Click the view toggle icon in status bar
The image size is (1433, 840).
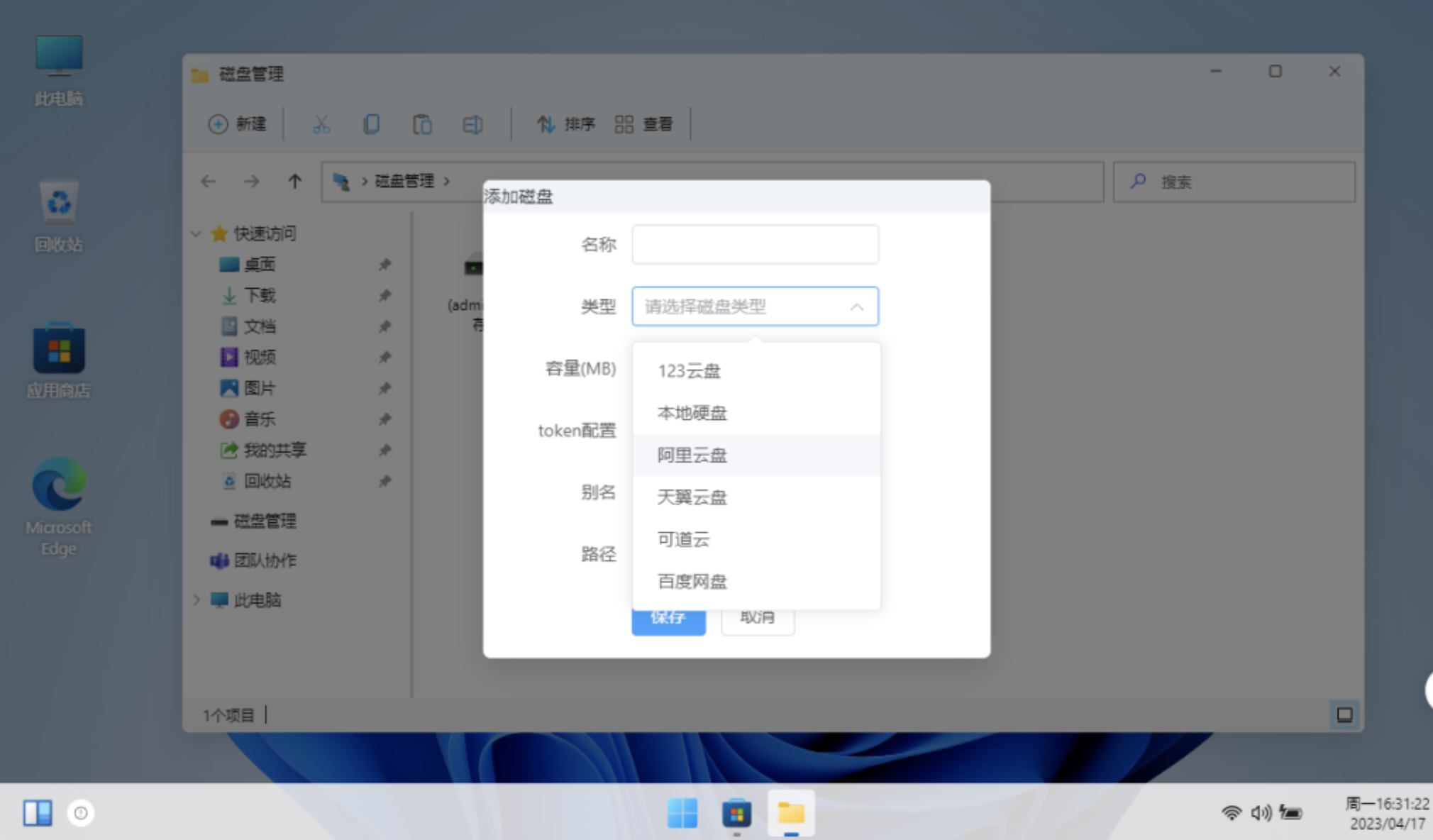(1344, 714)
